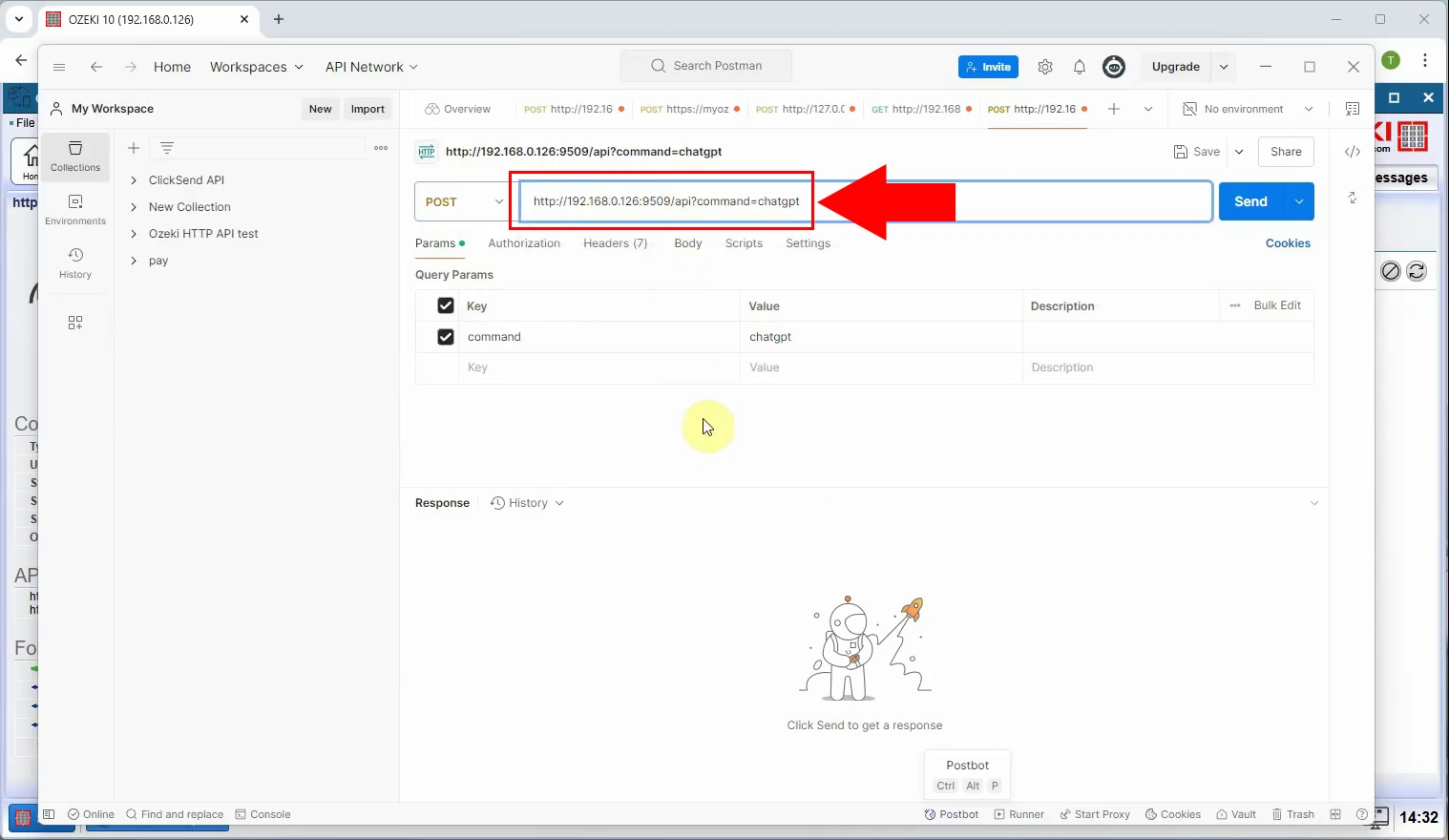Click the Invite button
Image resolution: width=1449 pixels, height=840 pixels.
tap(988, 67)
